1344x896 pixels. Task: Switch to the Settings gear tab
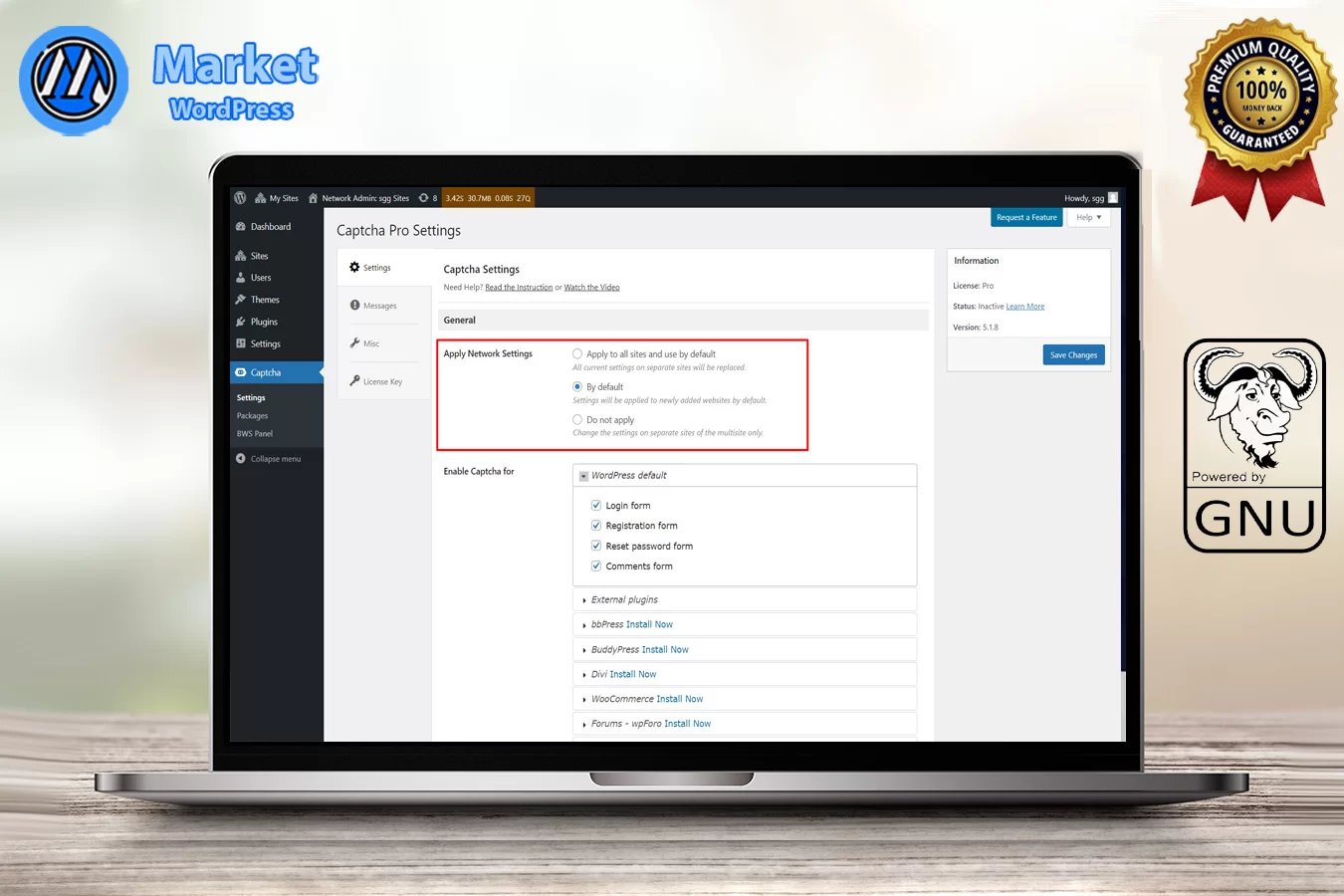coord(384,268)
